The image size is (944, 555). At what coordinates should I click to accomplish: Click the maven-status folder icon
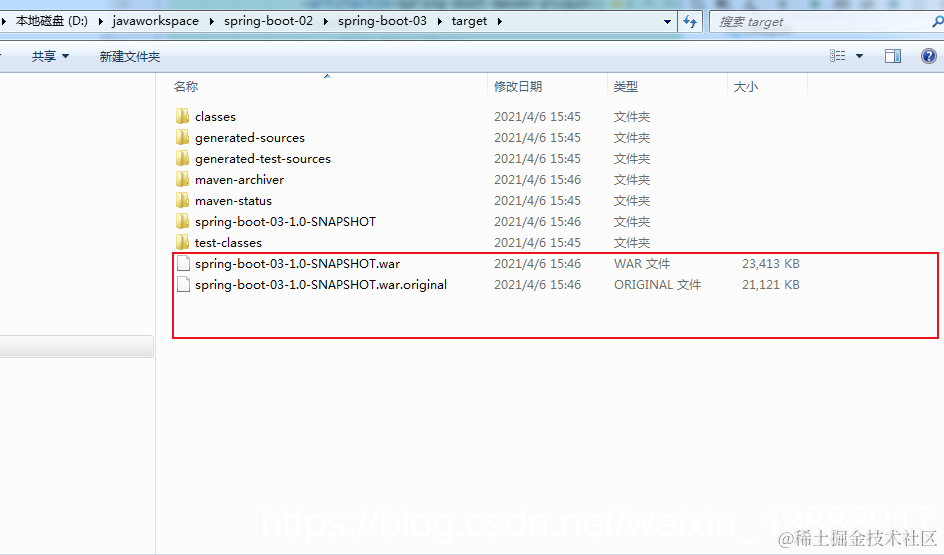(x=182, y=200)
